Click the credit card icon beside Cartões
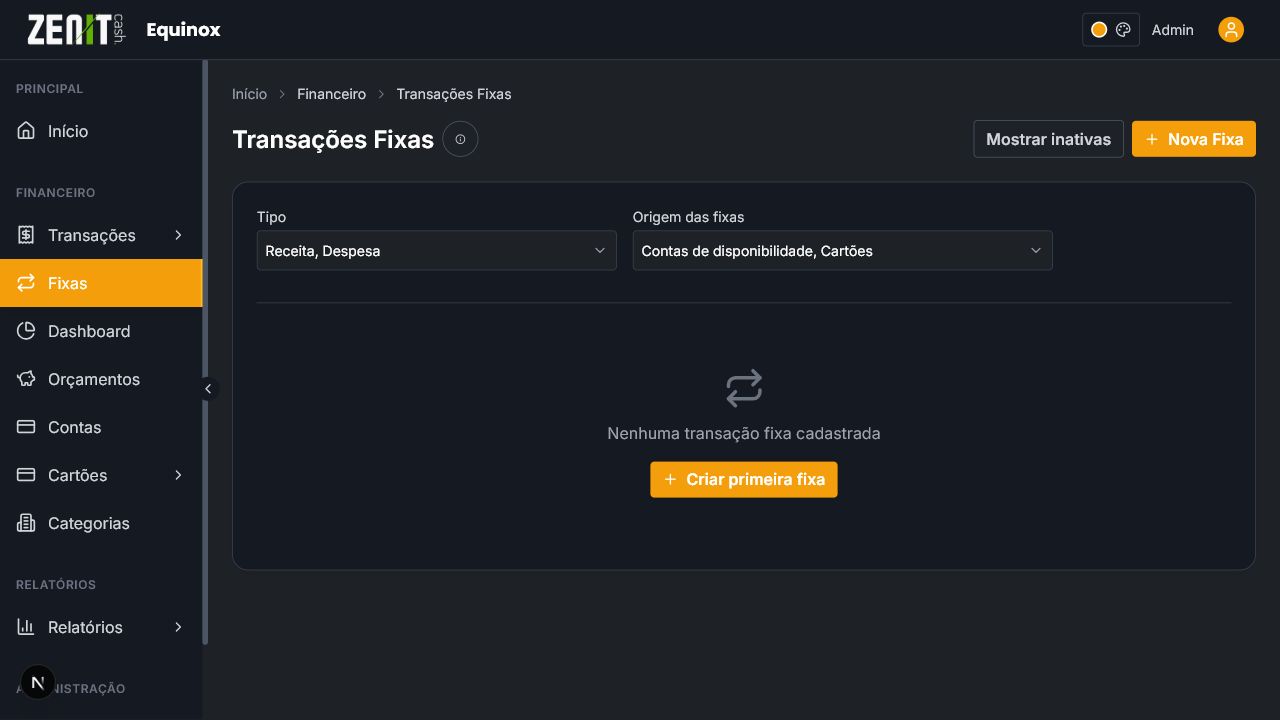The image size is (1280, 720). click(26, 475)
